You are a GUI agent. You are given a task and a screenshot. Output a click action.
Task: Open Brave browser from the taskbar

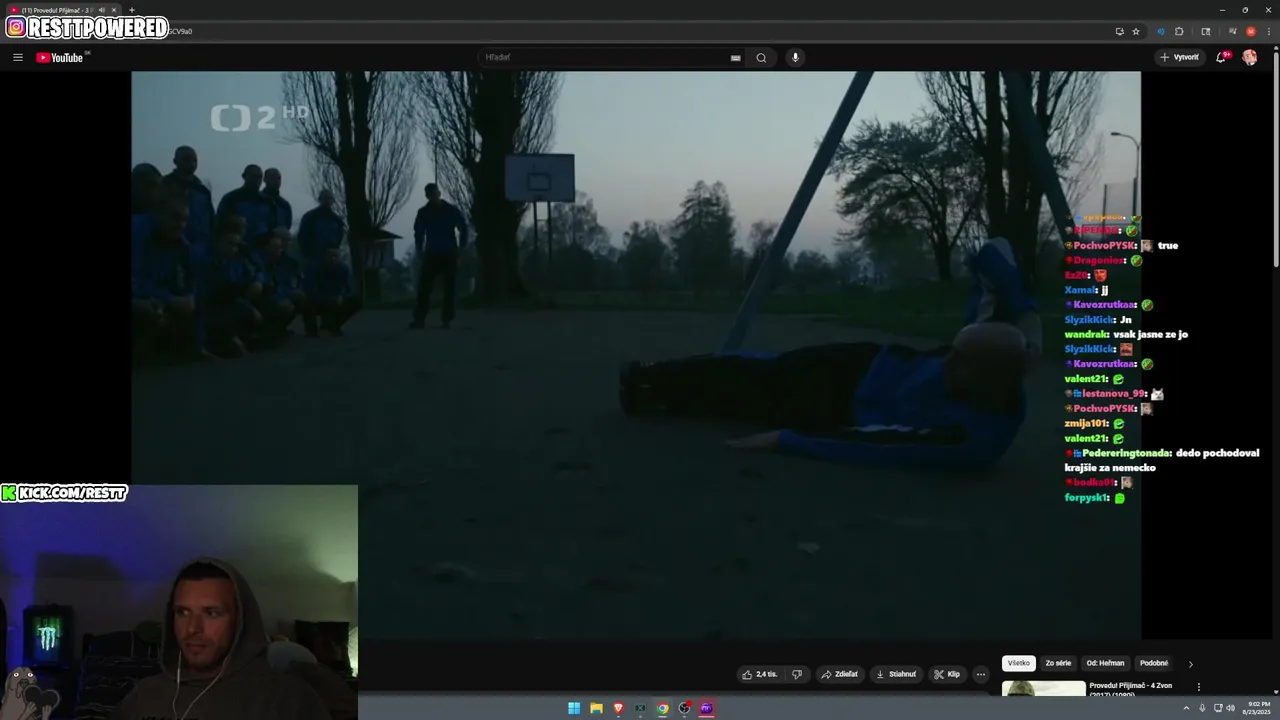click(x=618, y=708)
